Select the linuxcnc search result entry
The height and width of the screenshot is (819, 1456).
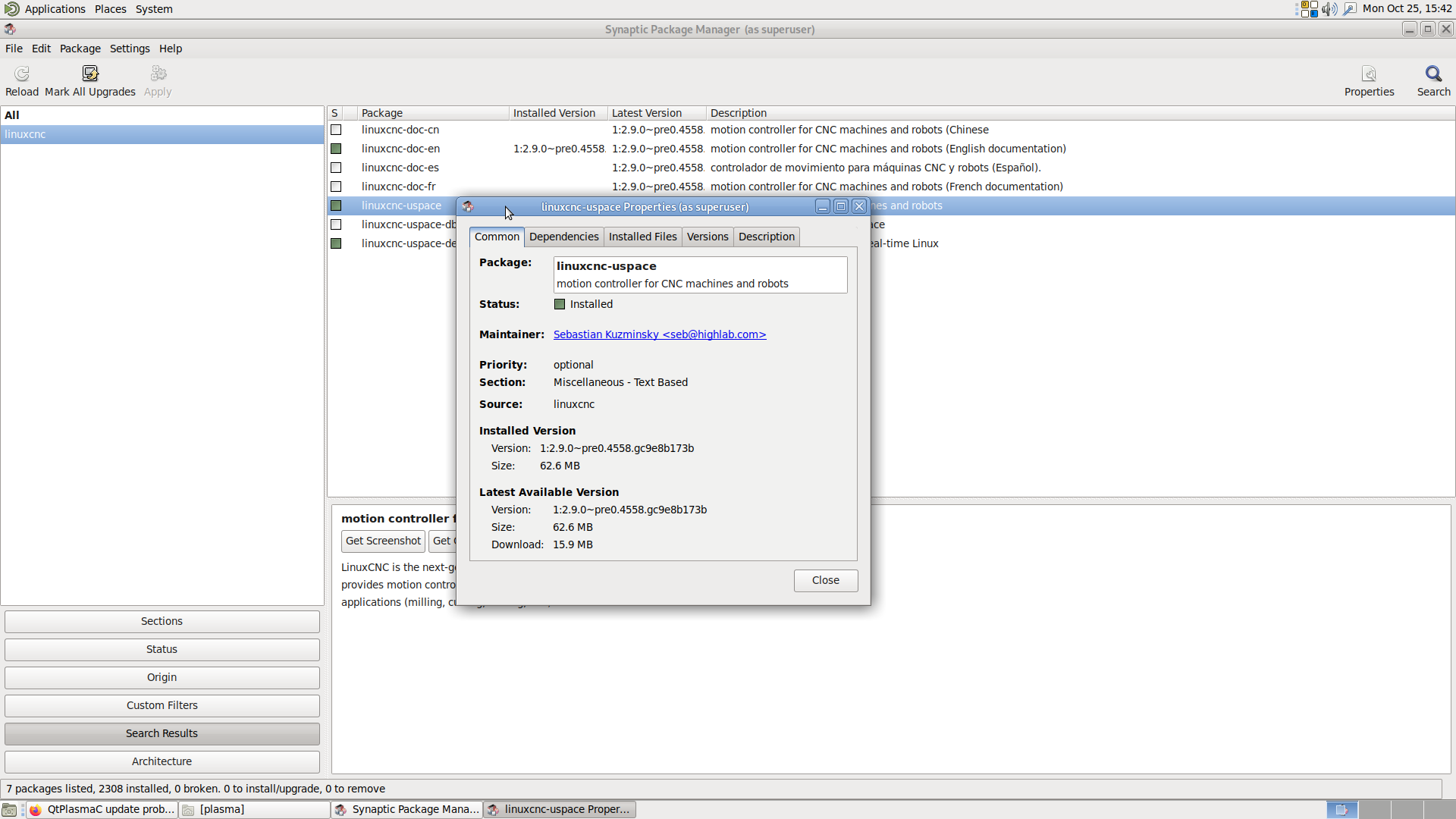(162, 134)
